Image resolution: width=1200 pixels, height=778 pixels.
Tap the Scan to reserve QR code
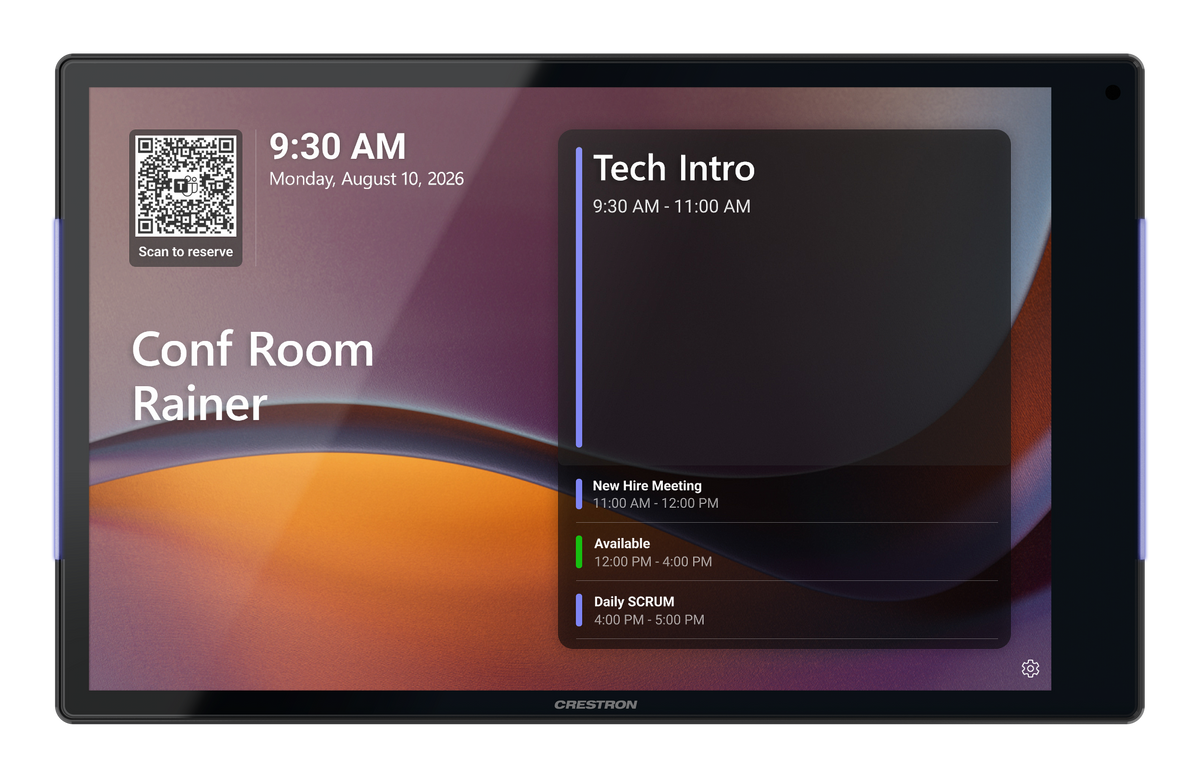coord(186,187)
